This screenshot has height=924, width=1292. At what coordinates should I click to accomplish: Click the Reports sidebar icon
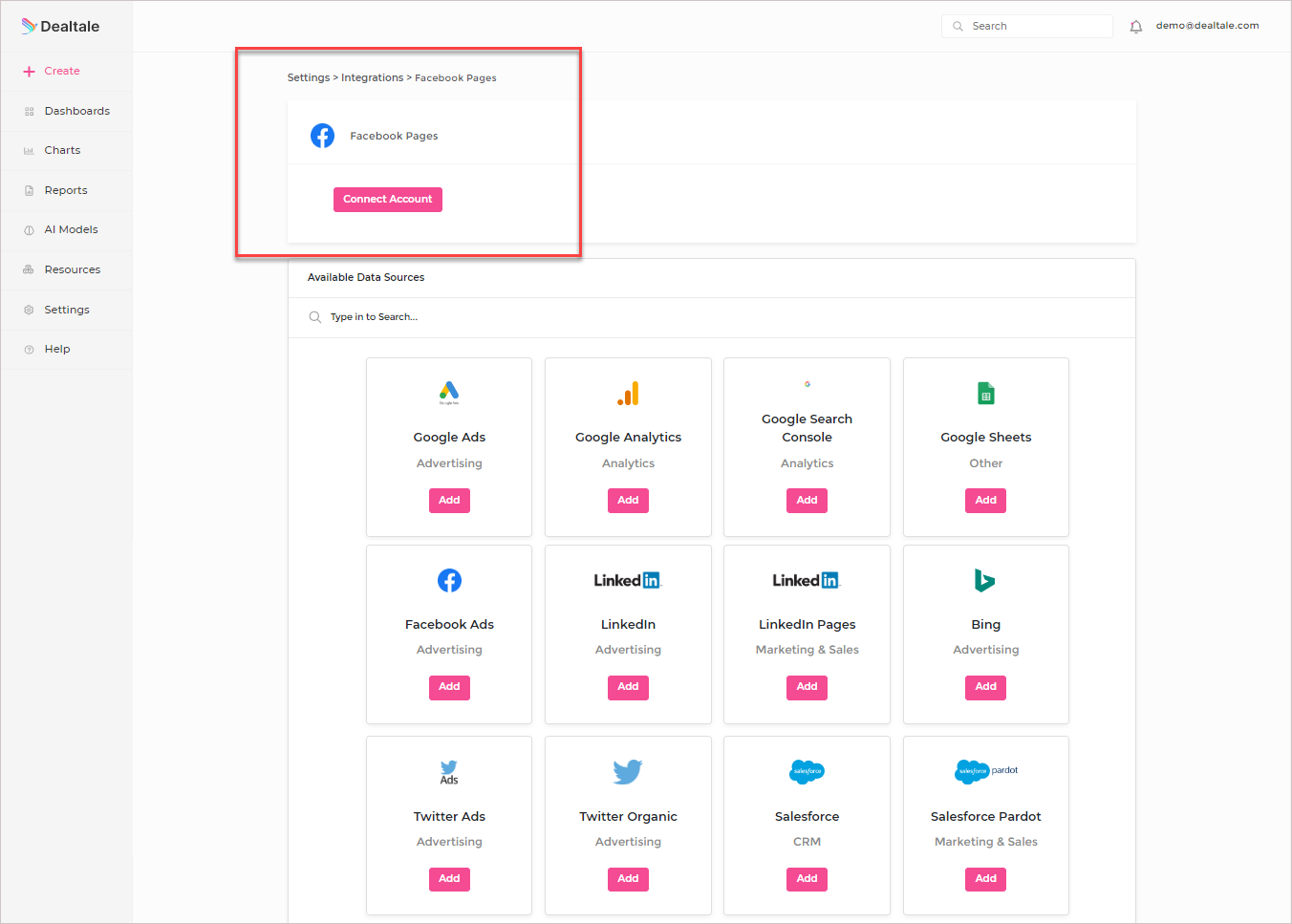[x=29, y=191]
